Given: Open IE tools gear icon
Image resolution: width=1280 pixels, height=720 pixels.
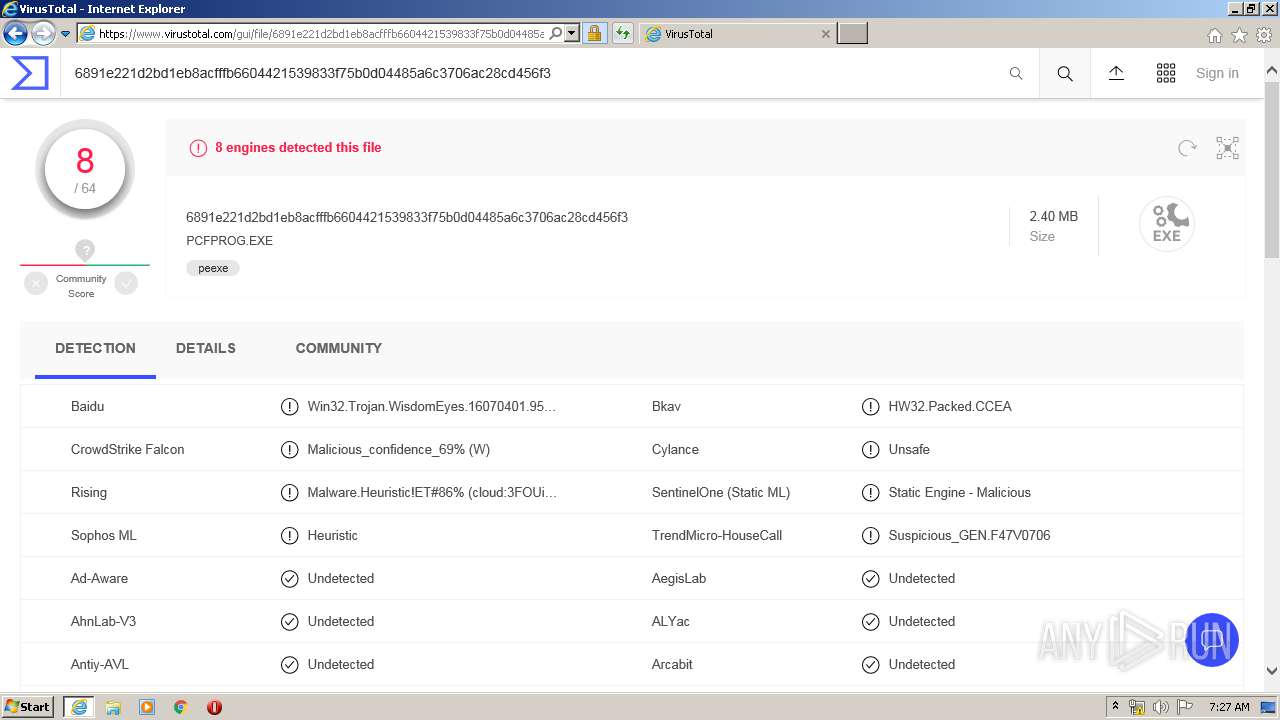Looking at the screenshot, I should click(x=1264, y=35).
